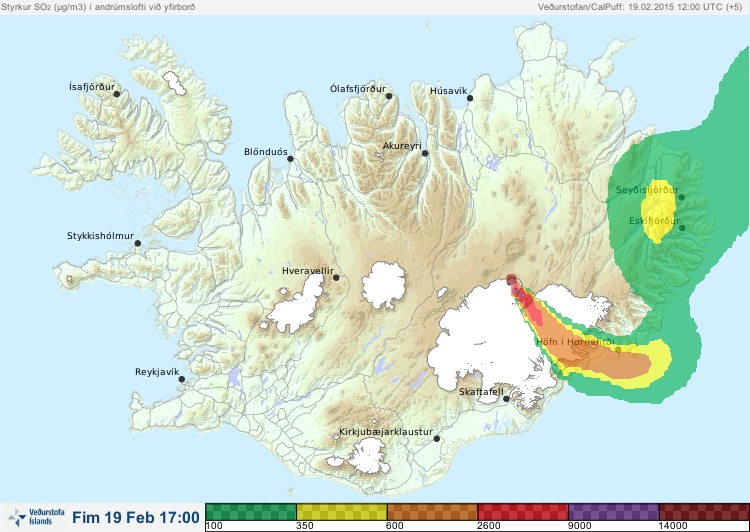Click the 'Styrkur SO2' title text
The height and width of the screenshot is (532, 750).
pos(98,7)
